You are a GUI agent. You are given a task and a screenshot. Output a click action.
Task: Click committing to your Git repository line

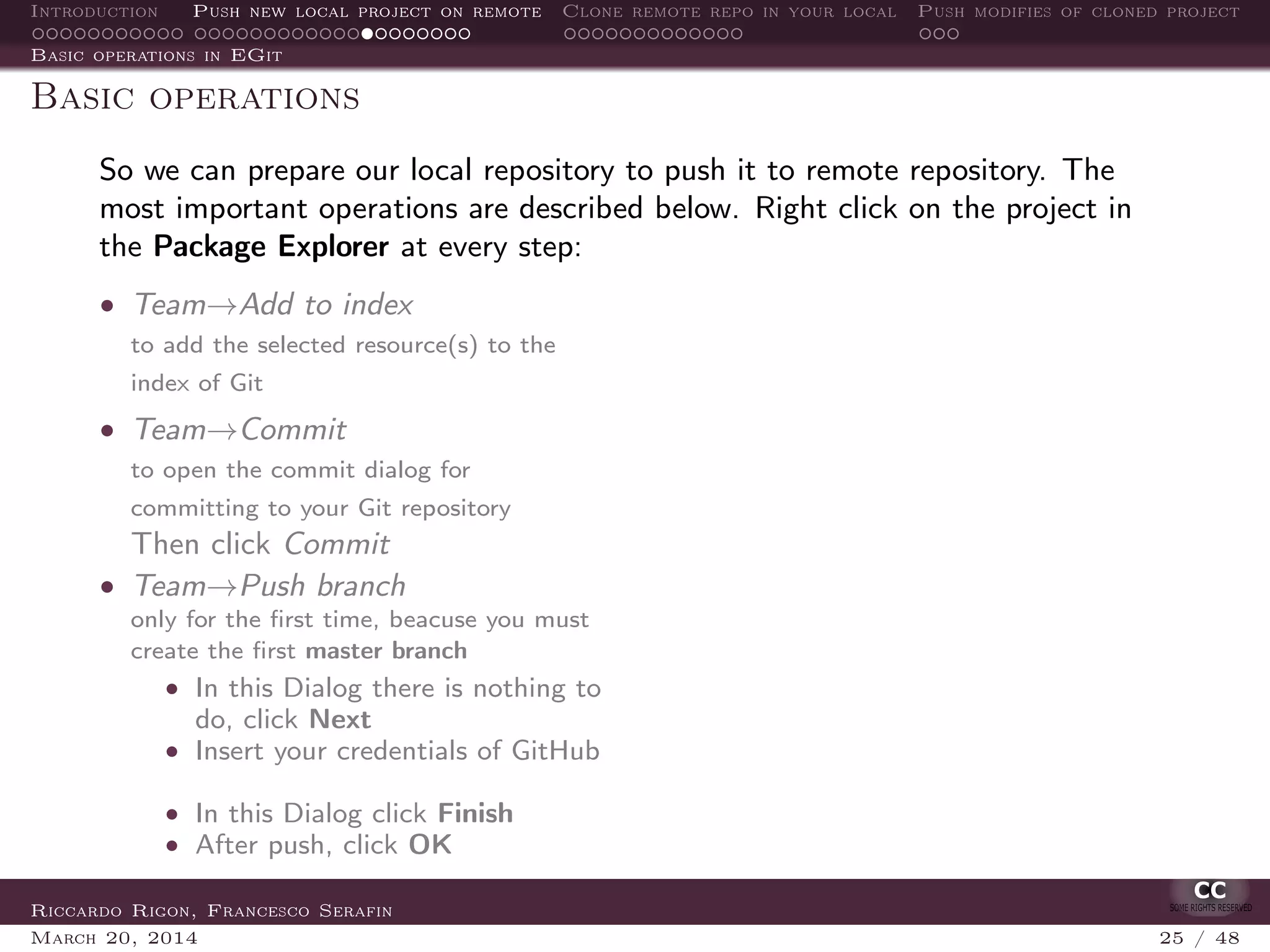pos(321,508)
